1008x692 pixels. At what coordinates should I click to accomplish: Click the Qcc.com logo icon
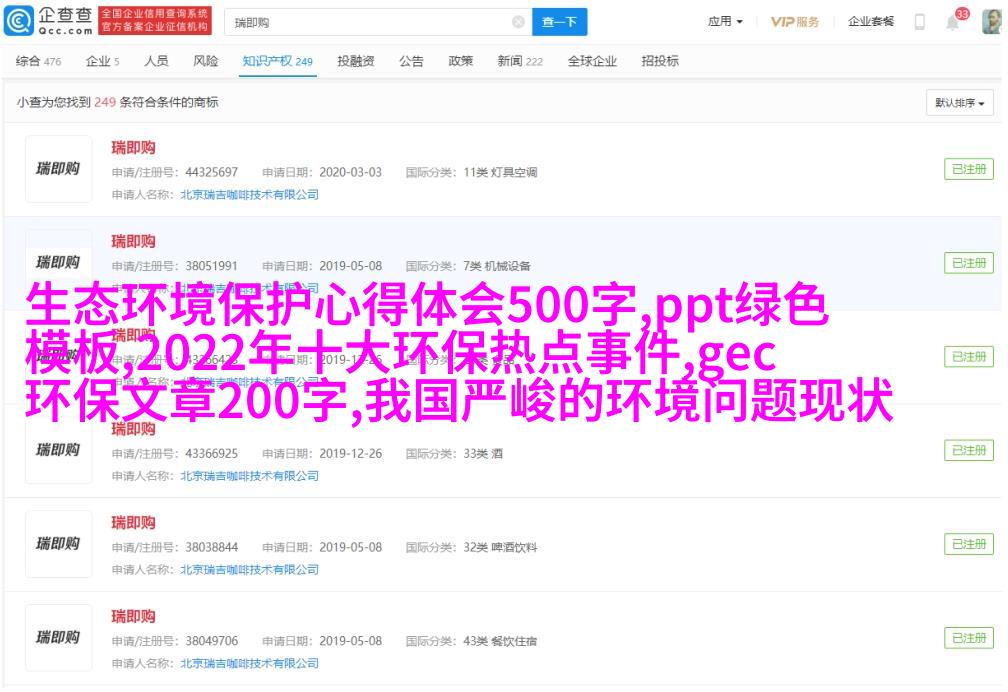pos(18,21)
